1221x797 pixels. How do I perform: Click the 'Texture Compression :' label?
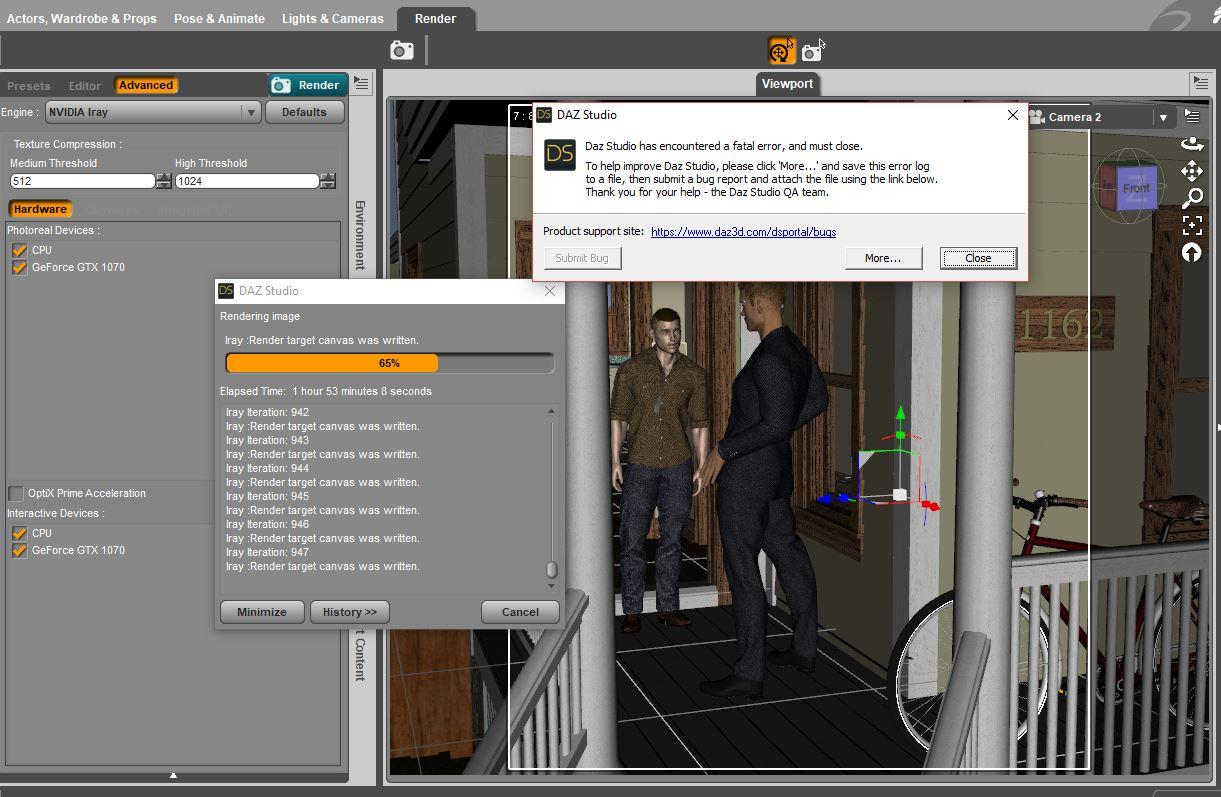pyautogui.click(x=67, y=144)
